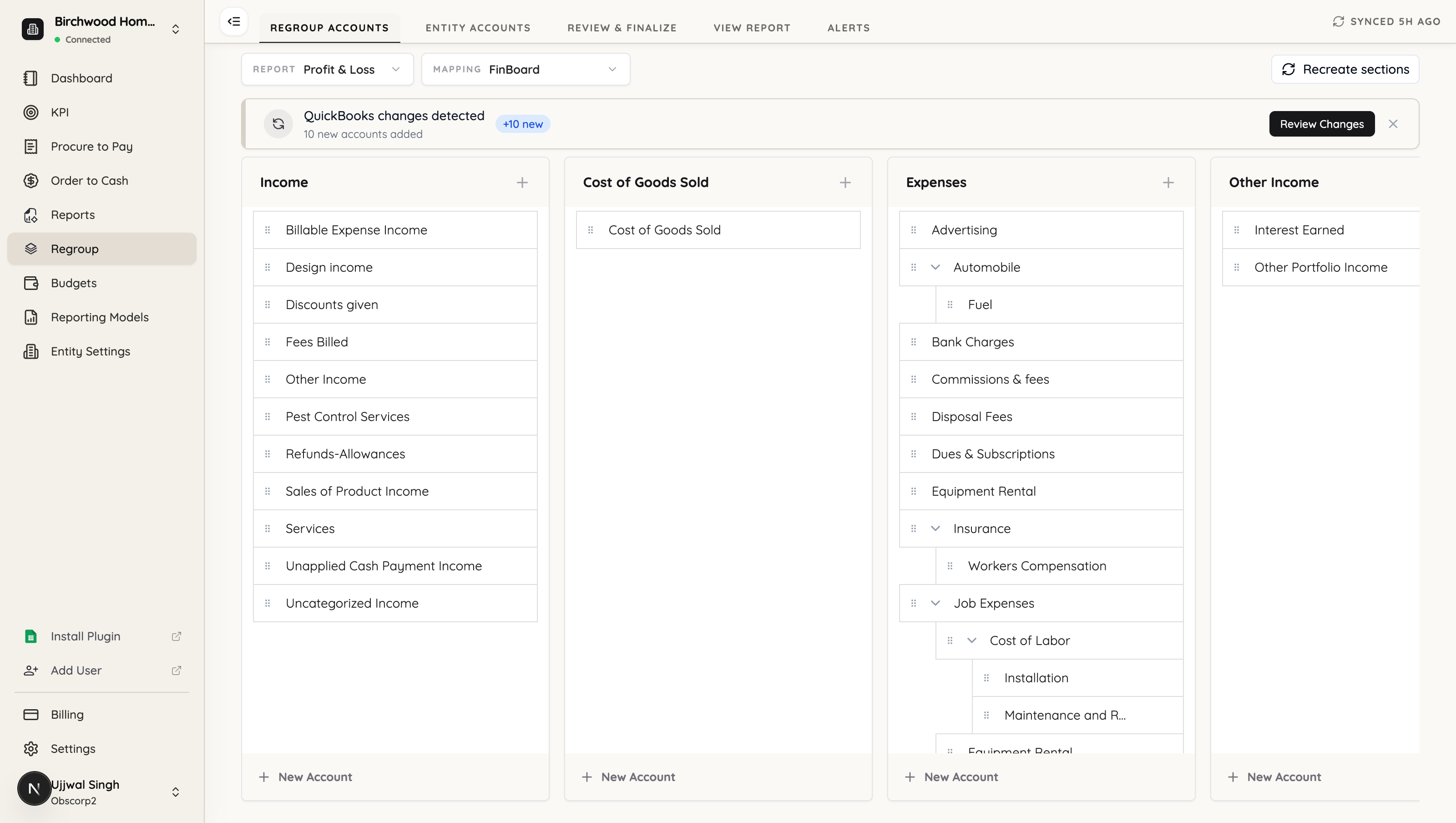Select the Commissions & fees account
This screenshot has width=1456, height=823.
tap(1041, 380)
